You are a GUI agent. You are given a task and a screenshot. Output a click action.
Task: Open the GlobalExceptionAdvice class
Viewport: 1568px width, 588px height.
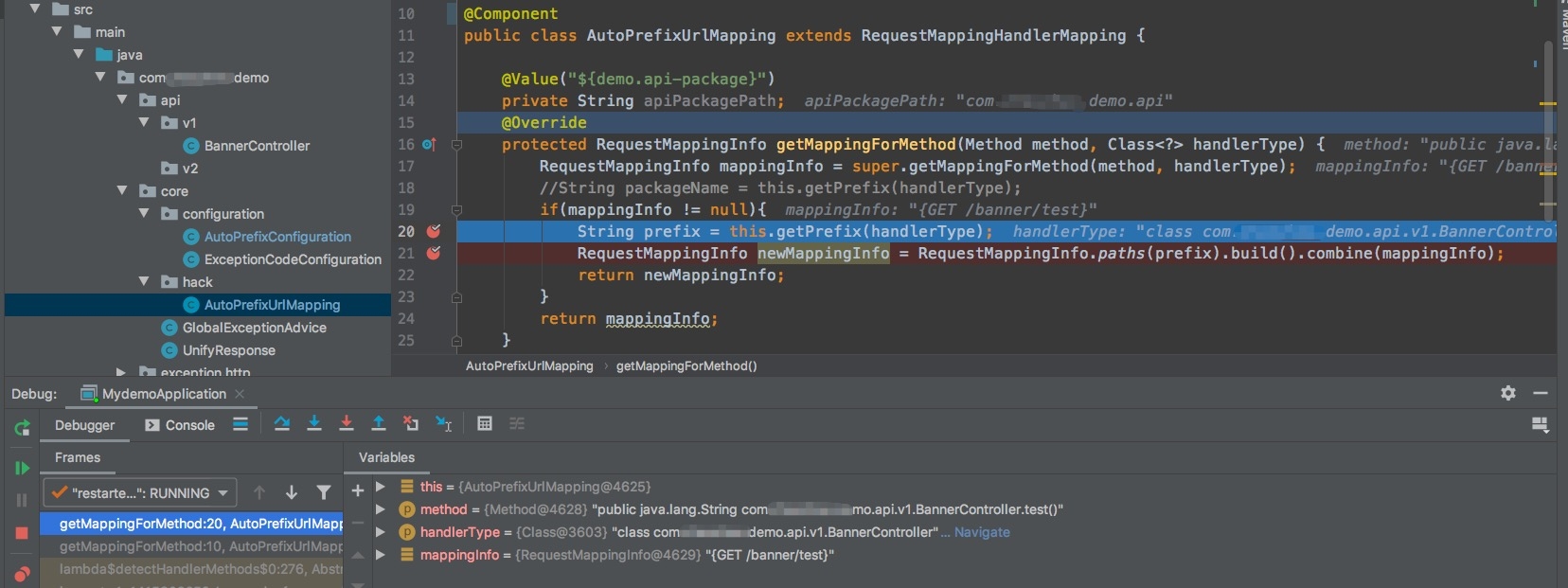point(254,328)
